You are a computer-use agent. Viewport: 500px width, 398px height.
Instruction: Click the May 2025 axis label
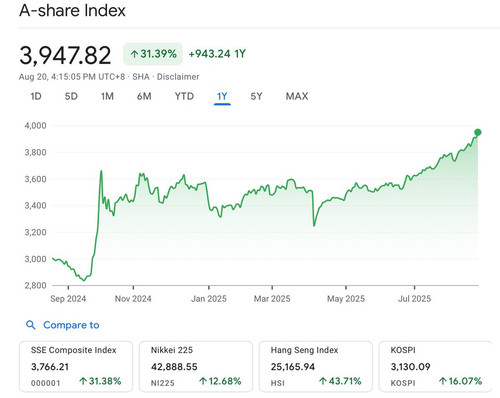click(x=346, y=298)
